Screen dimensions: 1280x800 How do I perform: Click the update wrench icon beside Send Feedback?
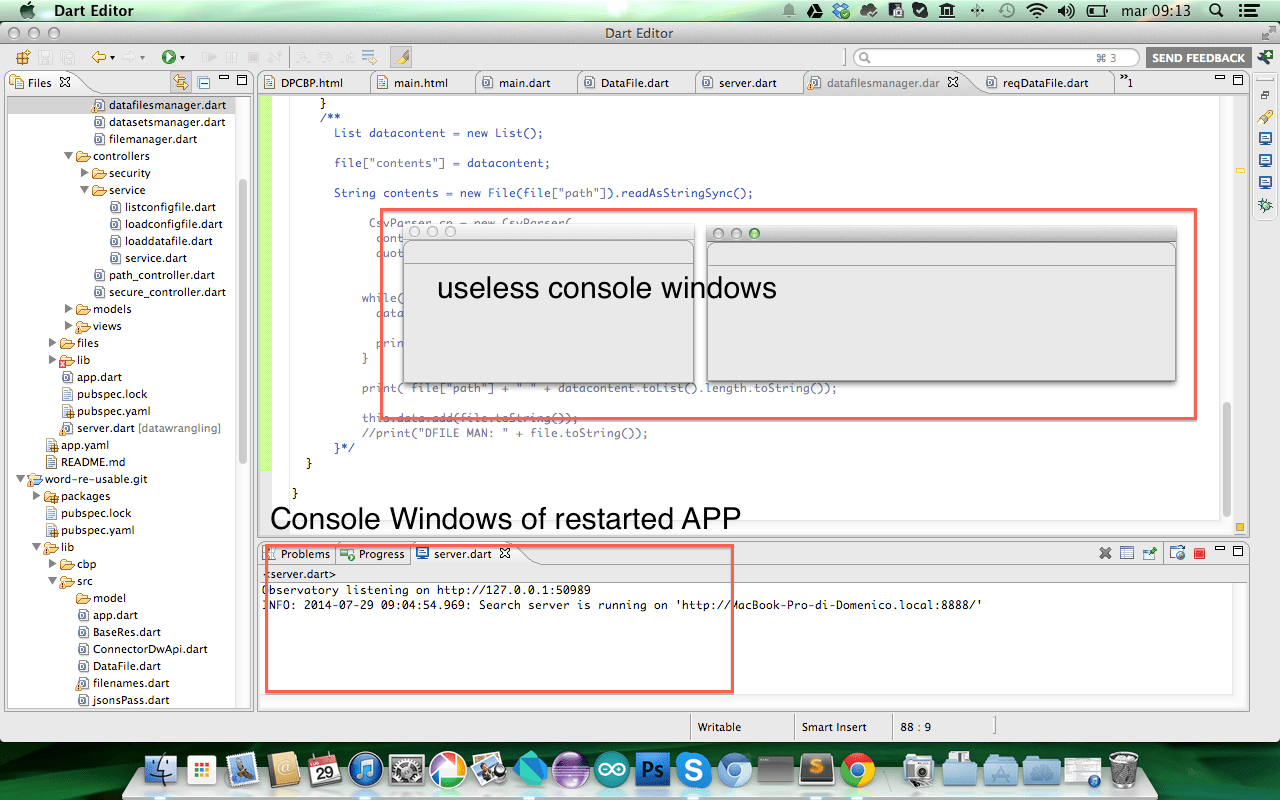[1265, 57]
